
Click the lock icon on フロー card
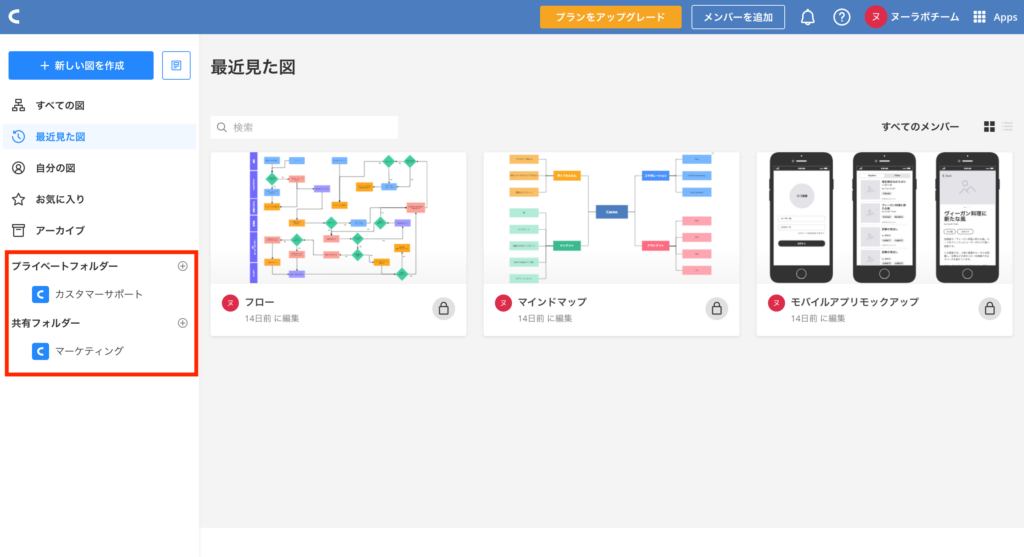[x=442, y=309]
